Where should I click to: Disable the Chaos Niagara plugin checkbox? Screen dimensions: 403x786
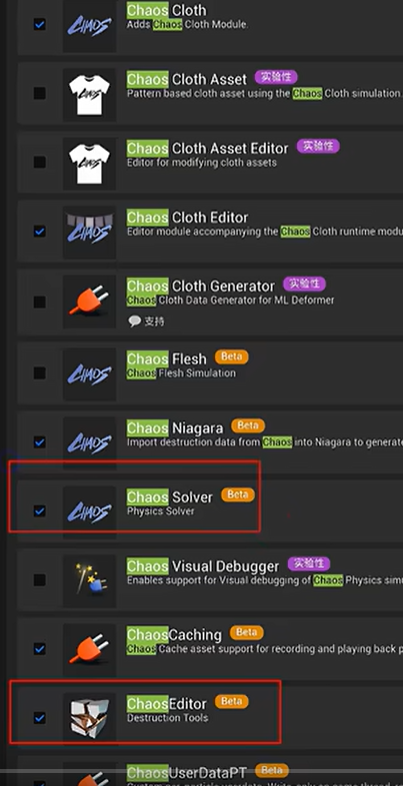(39, 442)
